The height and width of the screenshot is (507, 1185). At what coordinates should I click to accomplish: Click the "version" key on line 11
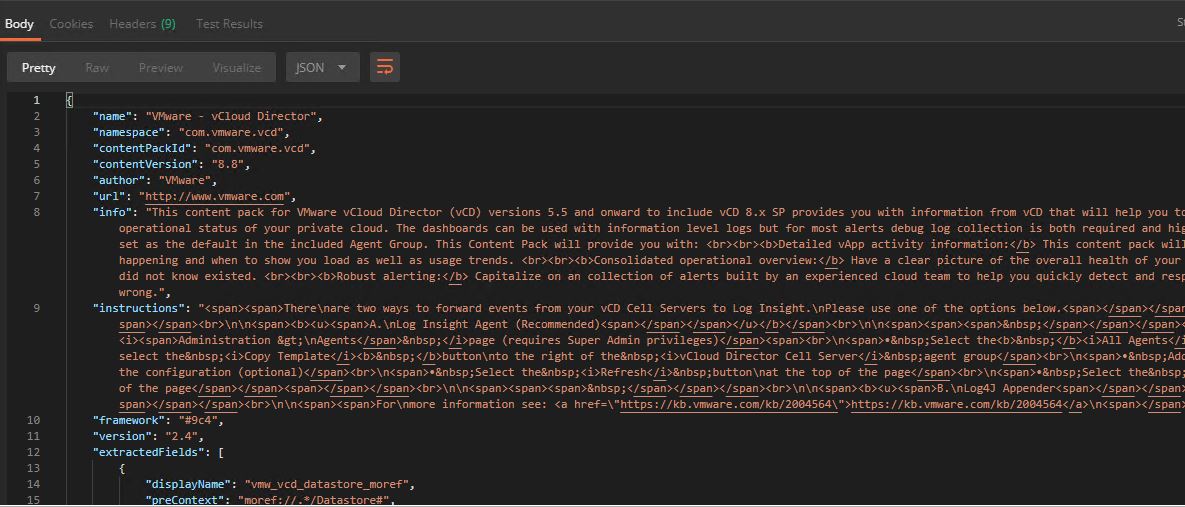pos(122,436)
